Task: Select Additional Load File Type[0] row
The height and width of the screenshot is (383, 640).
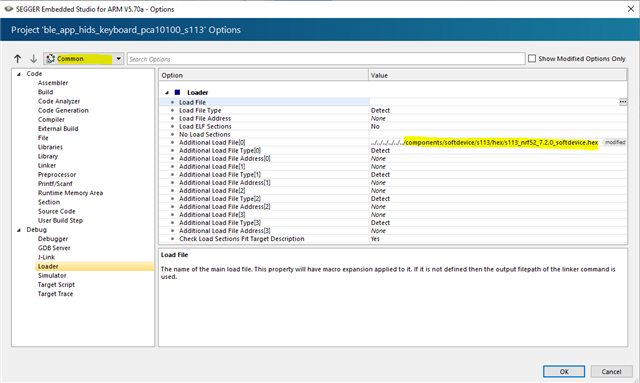Action: tap(393, 151)
